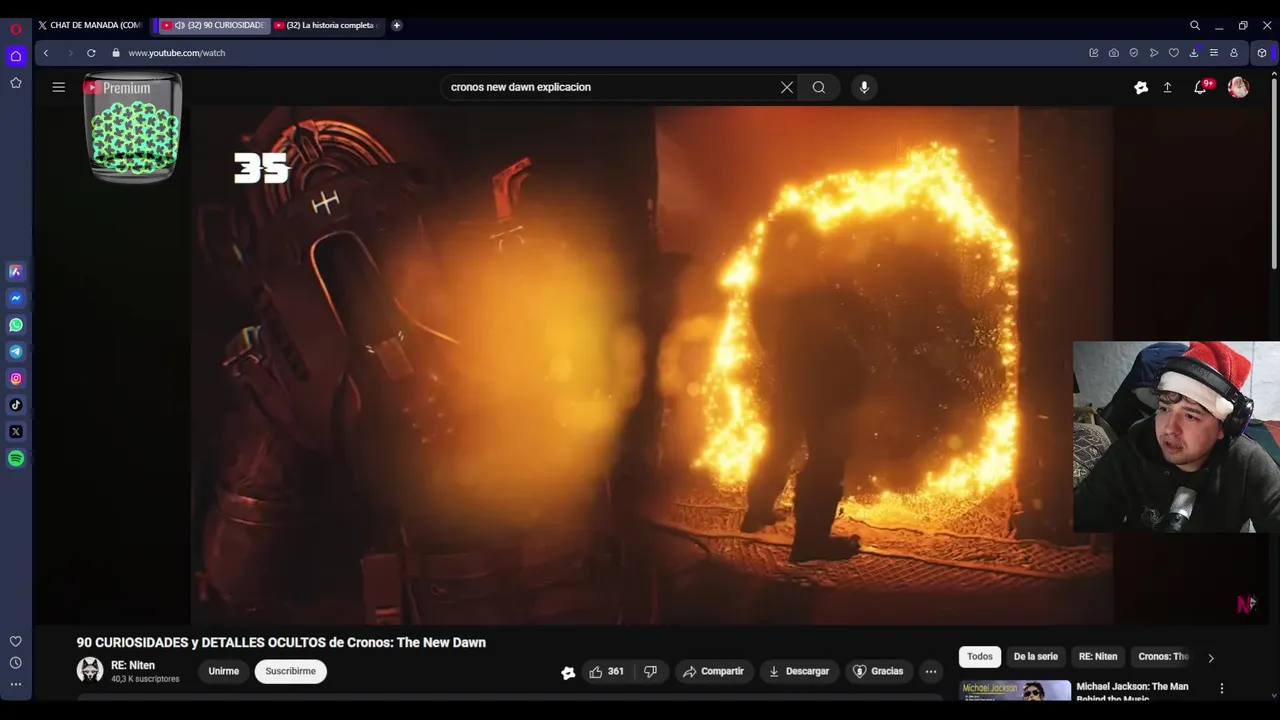Open sidebar more options dots

[16, 685]
